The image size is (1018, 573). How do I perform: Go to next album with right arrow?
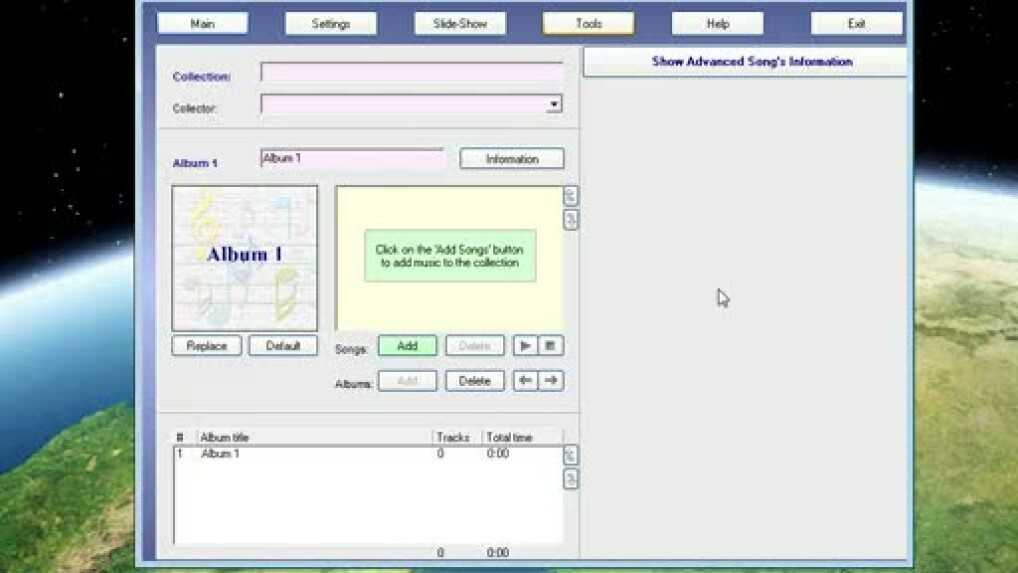point(551,381)
